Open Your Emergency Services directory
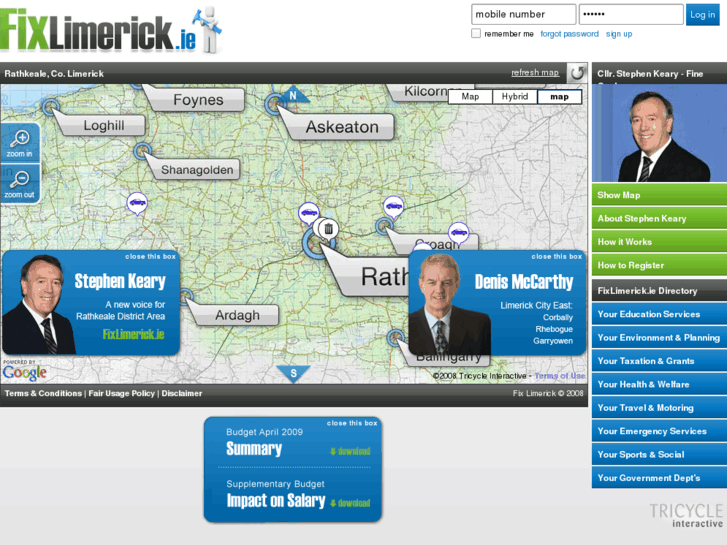 click(659, 431)
